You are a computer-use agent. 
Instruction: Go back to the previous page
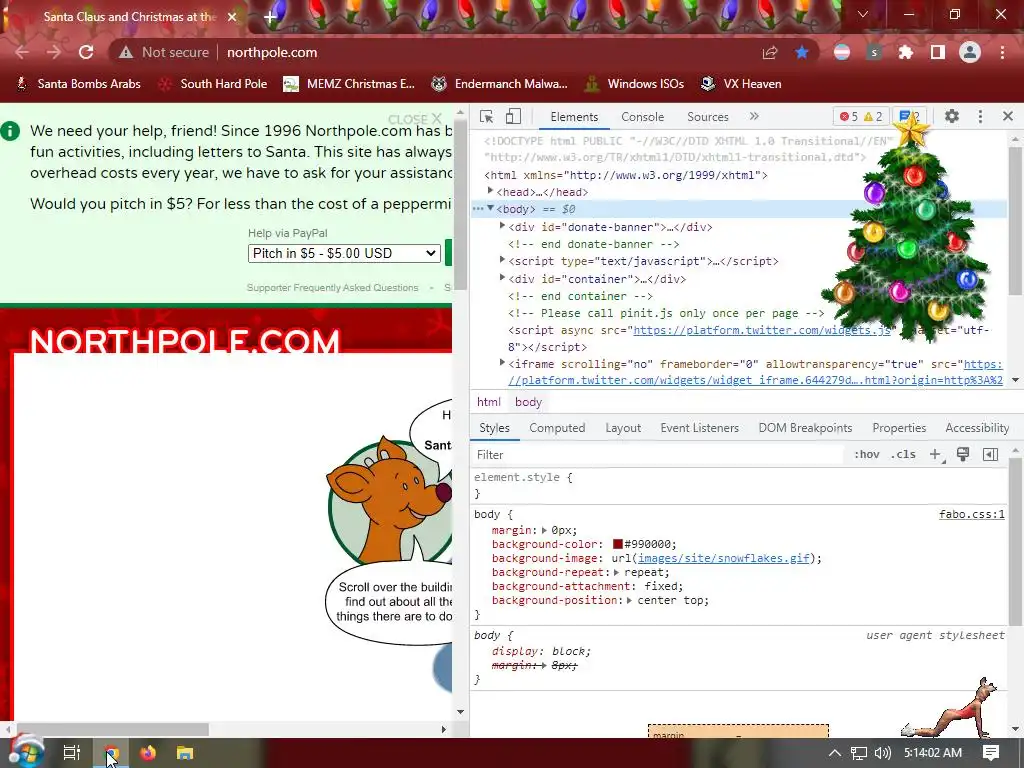coord(22,52)
